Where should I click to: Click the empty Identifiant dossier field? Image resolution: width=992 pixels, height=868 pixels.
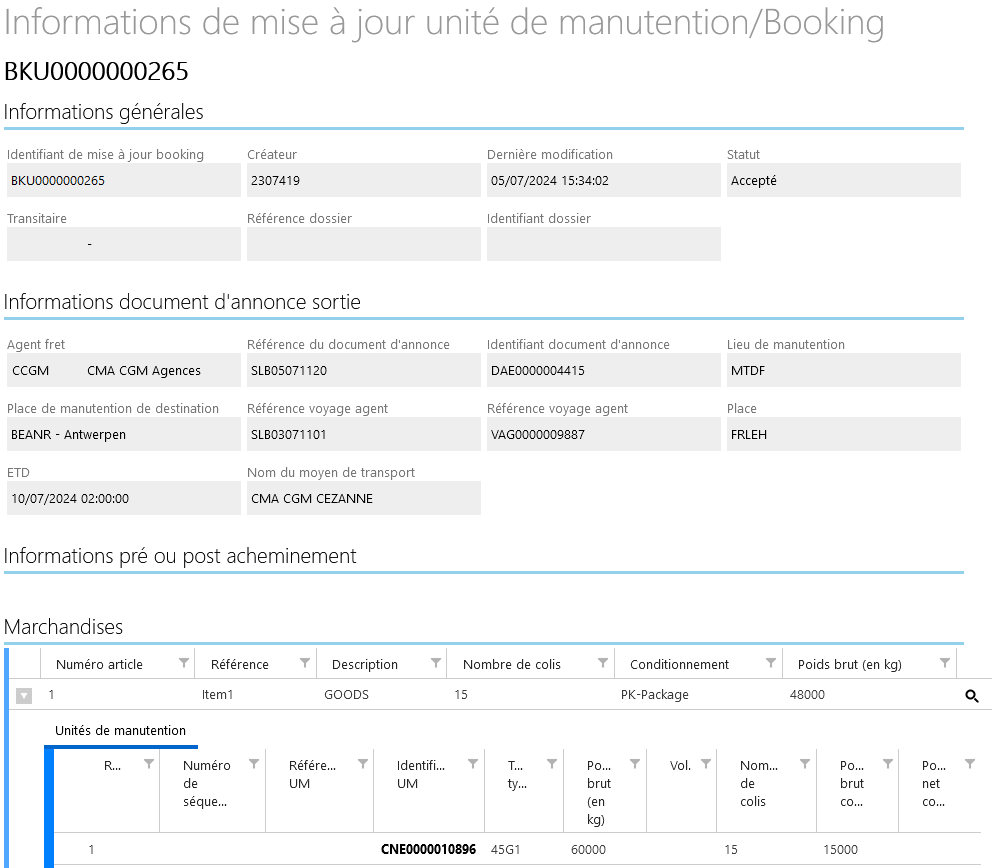[604, 244]
